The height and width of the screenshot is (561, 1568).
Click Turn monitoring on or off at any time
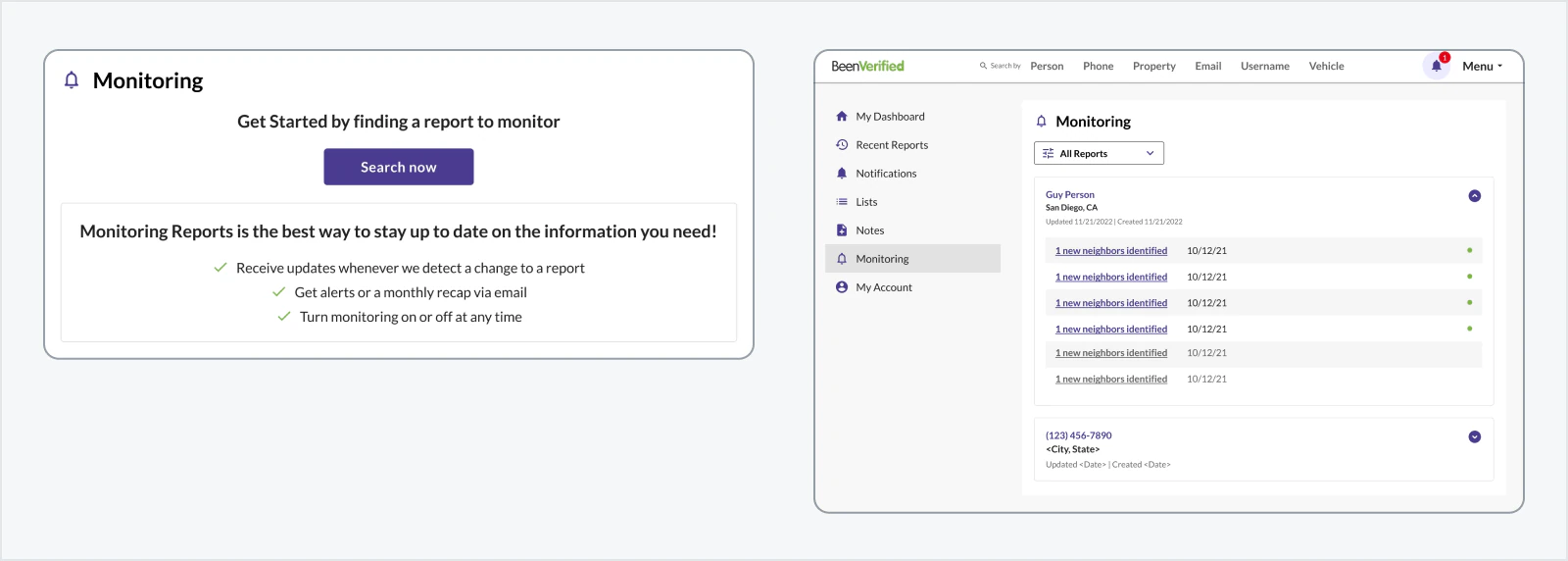click(x=411, y=317)
